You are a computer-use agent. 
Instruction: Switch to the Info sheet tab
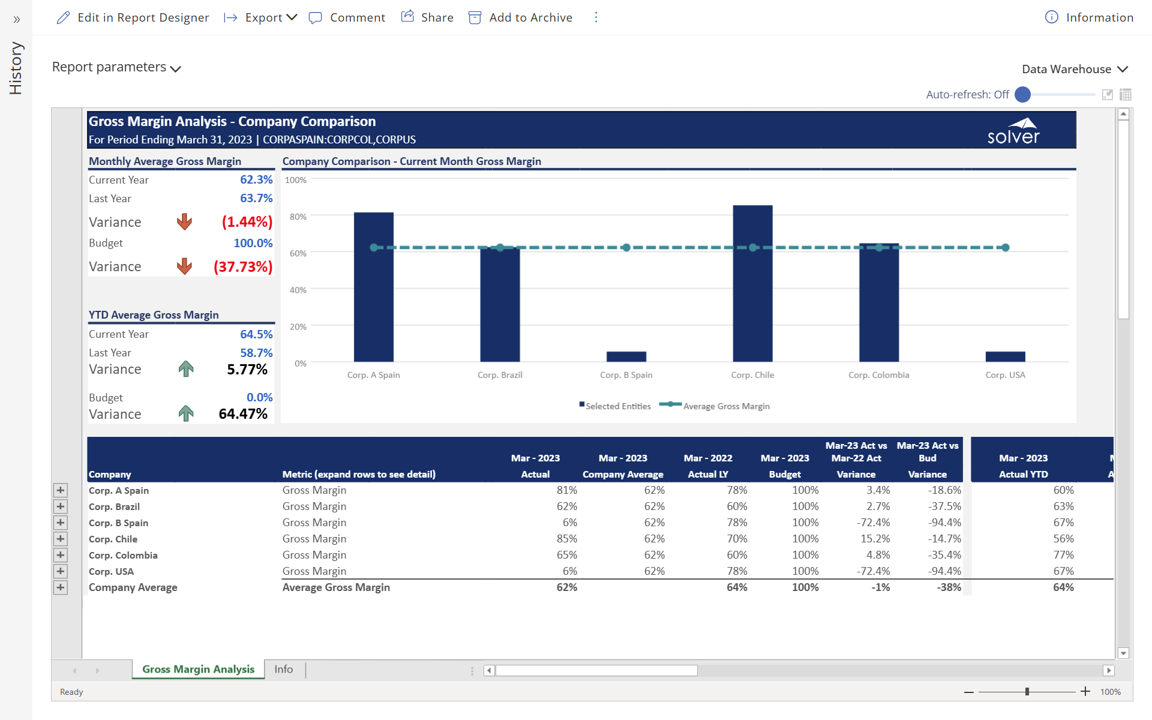pyautogui.click(x=284, y=670)
